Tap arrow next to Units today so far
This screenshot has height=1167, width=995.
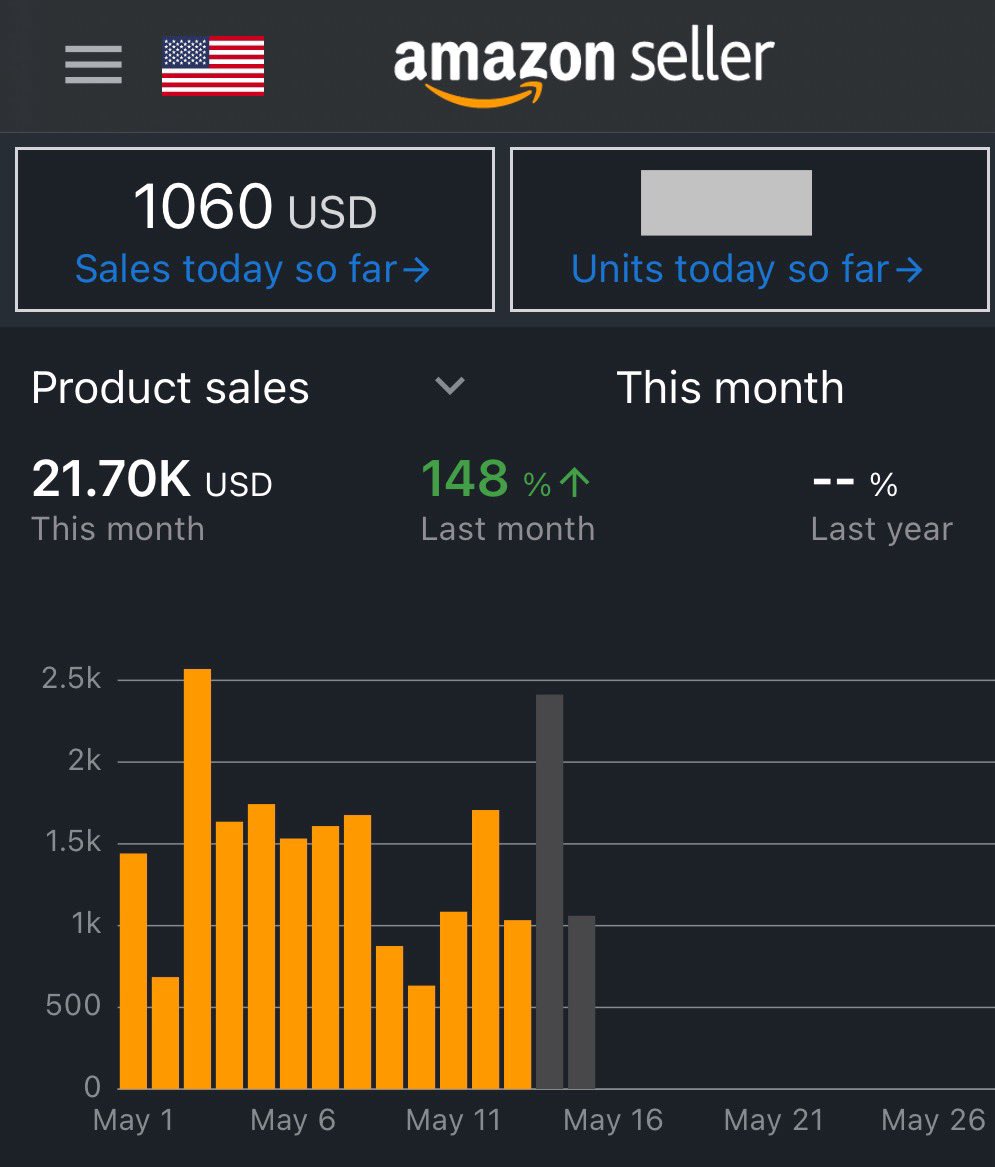click(x=909, y=269)
